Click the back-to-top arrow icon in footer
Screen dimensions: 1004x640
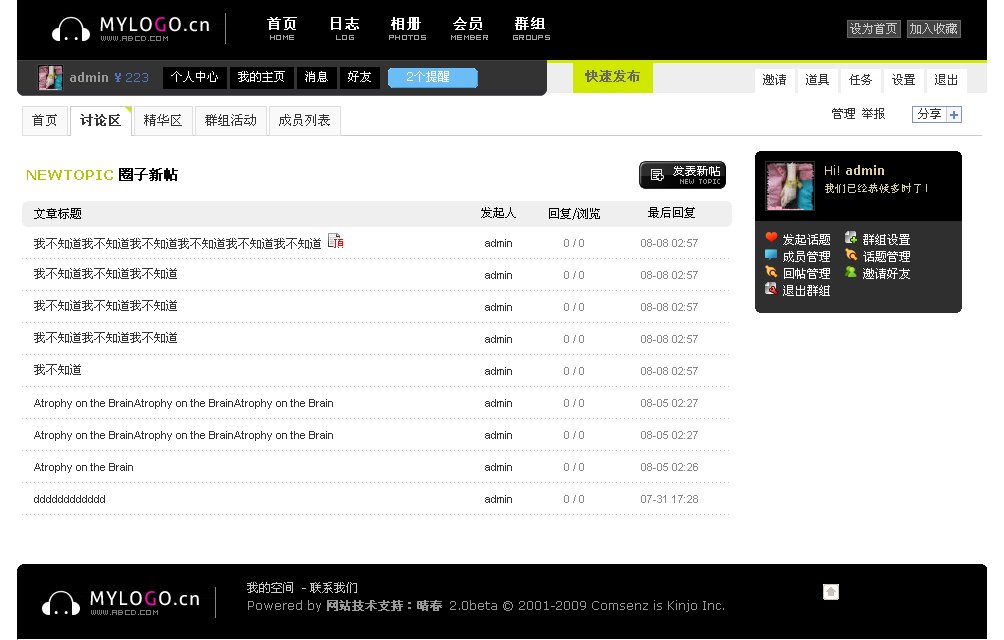(x=830, y=592)
